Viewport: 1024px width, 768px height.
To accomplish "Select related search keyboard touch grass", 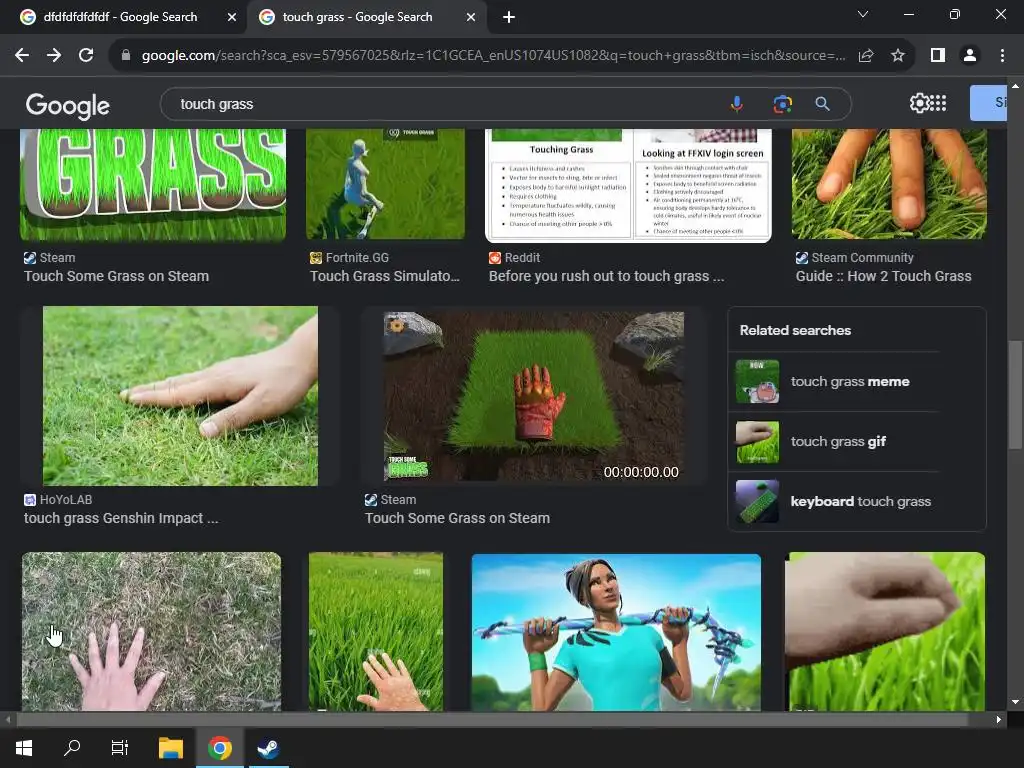I will (x=836, y=502).
